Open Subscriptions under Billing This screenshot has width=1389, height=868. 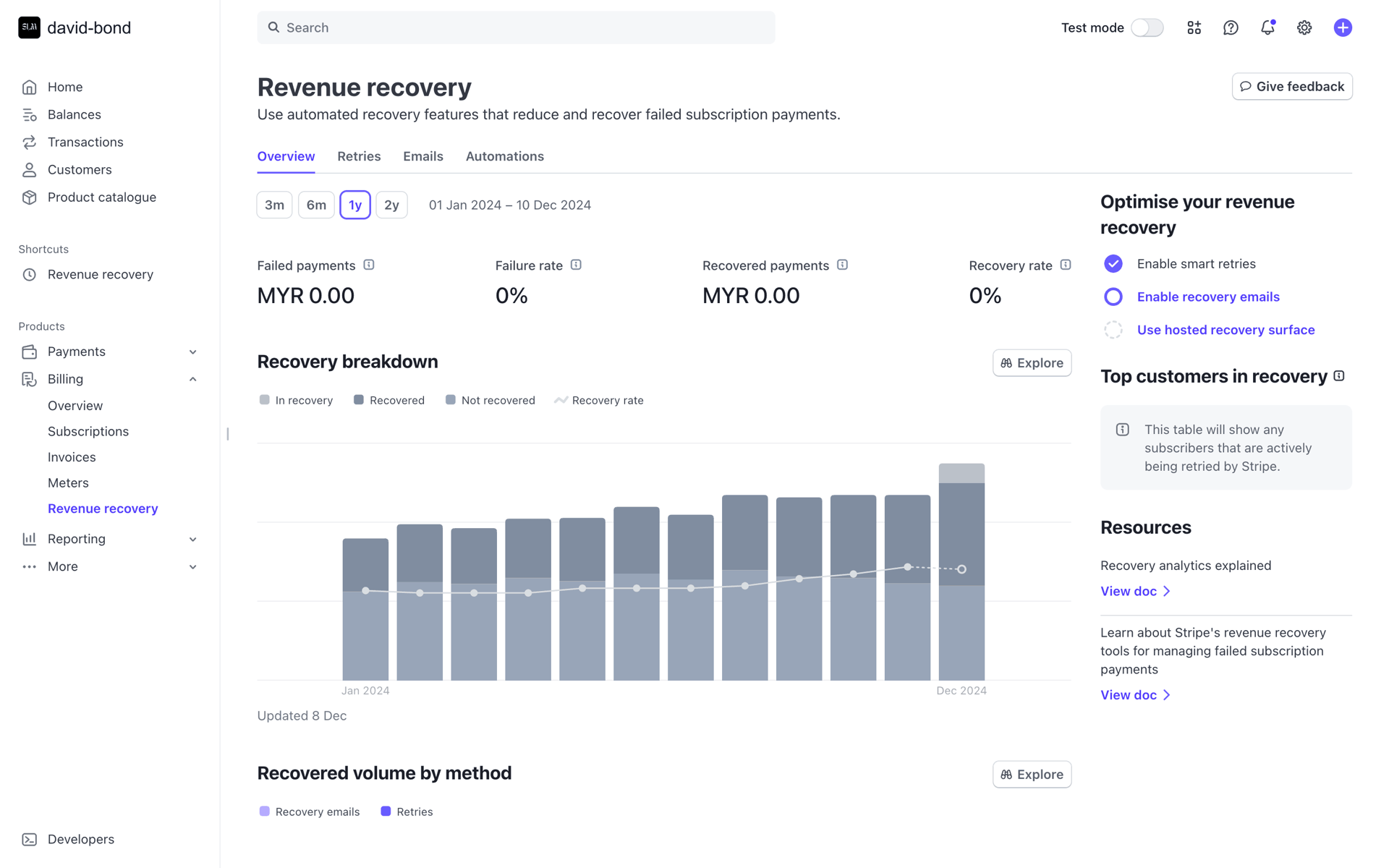[88, 431]
